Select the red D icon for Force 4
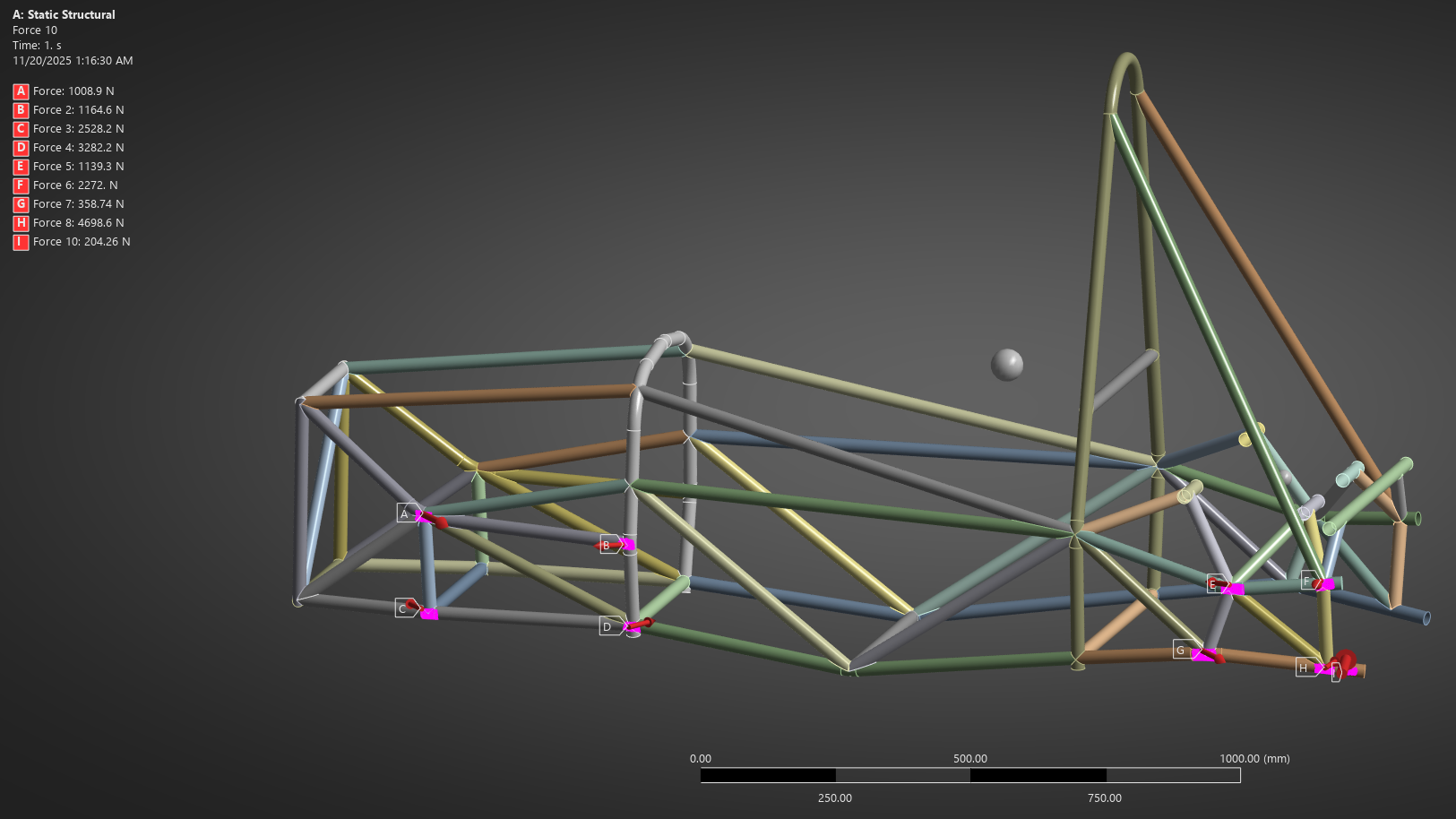The image size is (1456, 819). (x=20, y=147)
